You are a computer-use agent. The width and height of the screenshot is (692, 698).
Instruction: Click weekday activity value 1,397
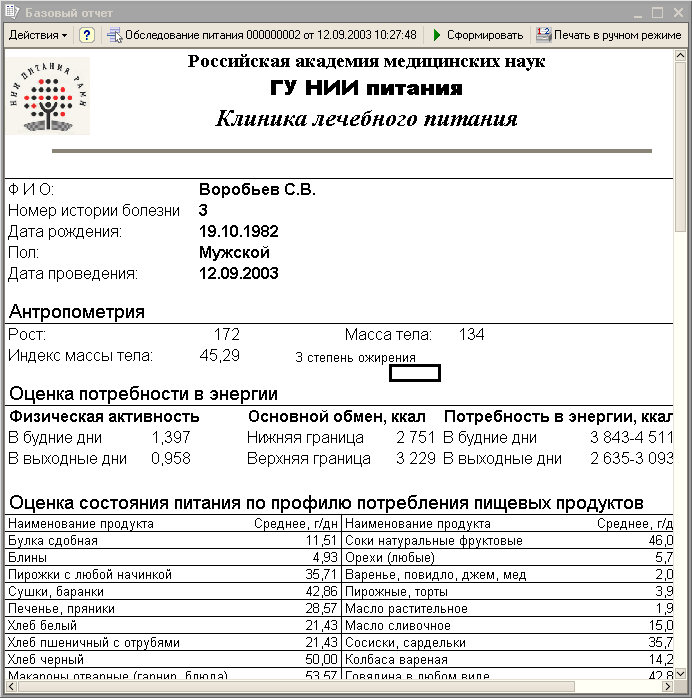tap(171, 438)
